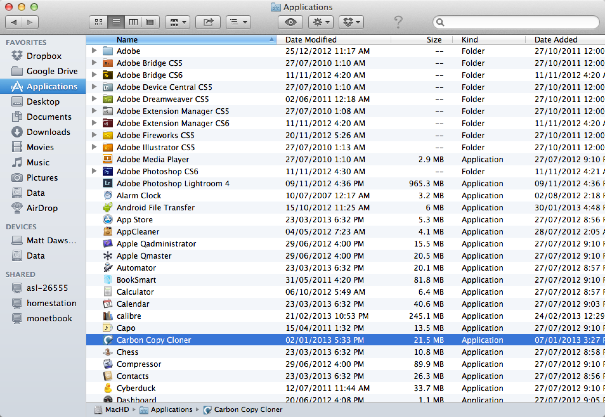Expand the Adobe folder
605x417 pixels.
[94, 51]
